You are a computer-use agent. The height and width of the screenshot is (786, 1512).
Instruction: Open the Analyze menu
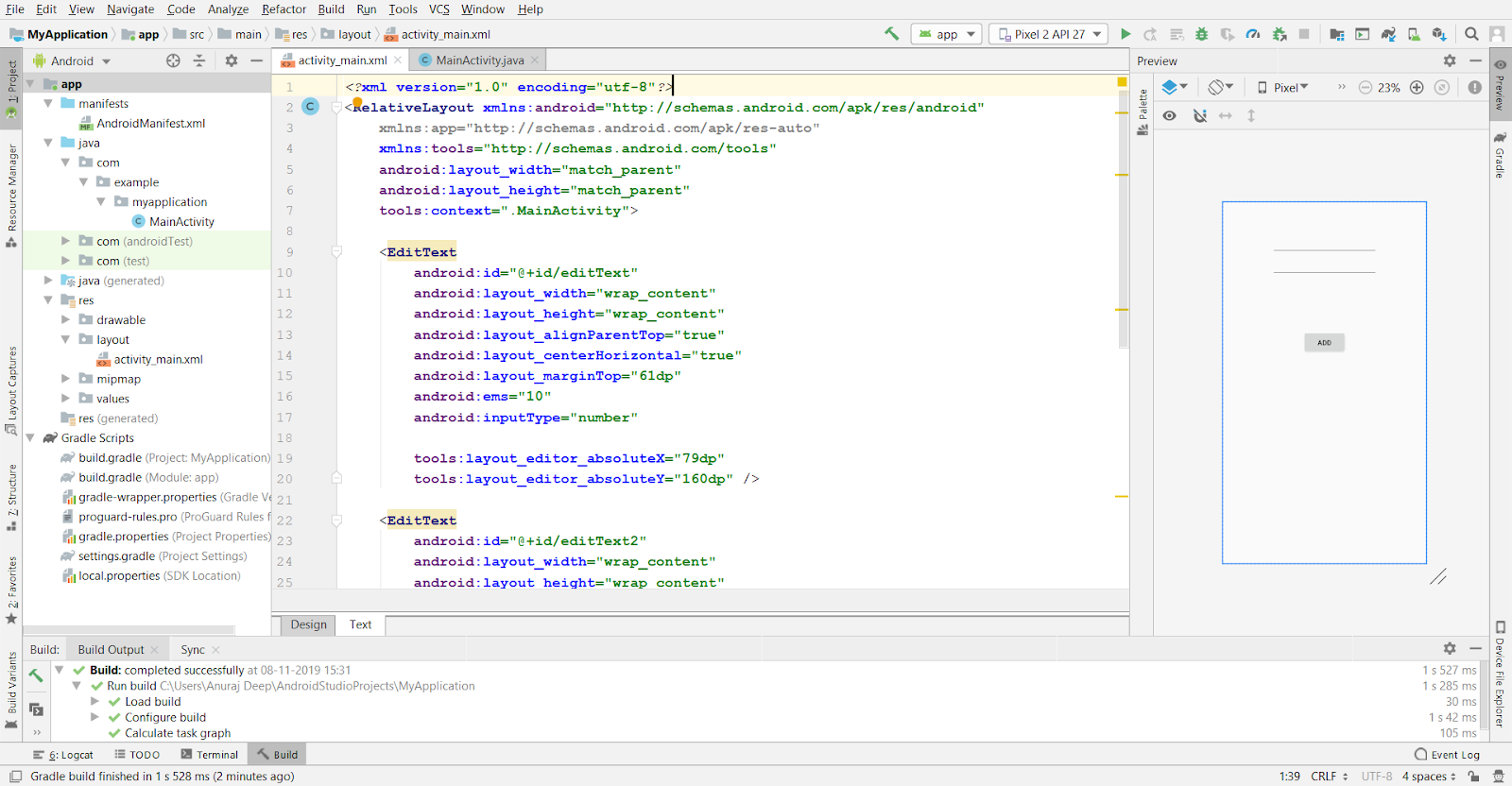pos(228,9)
